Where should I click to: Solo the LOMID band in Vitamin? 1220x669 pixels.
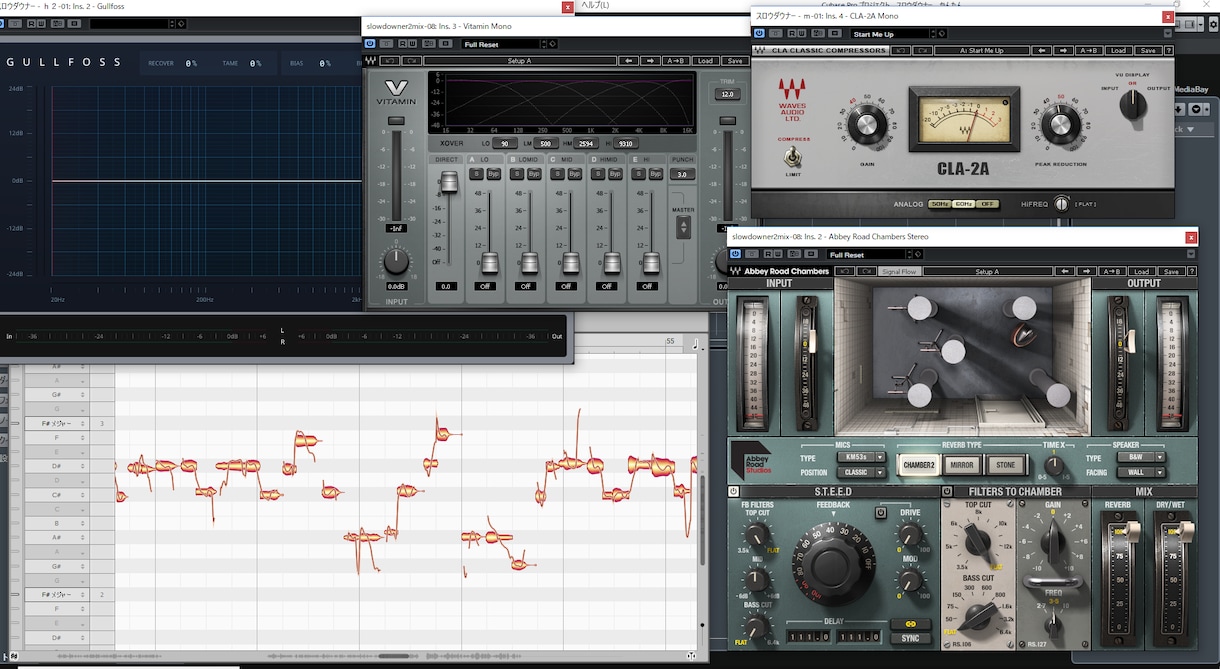tap(518, 174)
